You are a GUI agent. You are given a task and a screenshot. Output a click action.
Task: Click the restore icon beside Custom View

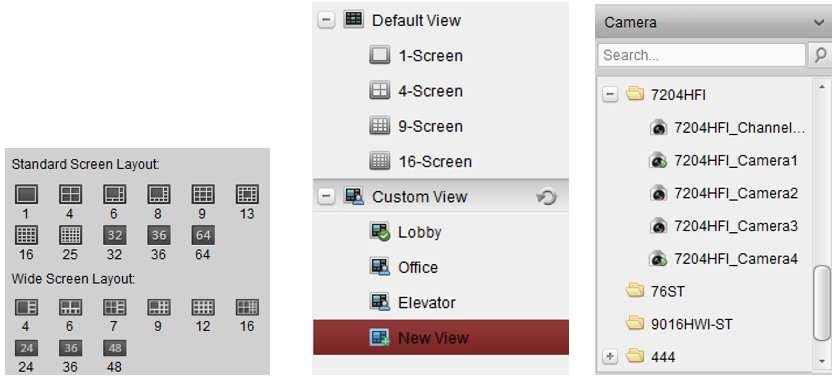[x=546, y=198]
